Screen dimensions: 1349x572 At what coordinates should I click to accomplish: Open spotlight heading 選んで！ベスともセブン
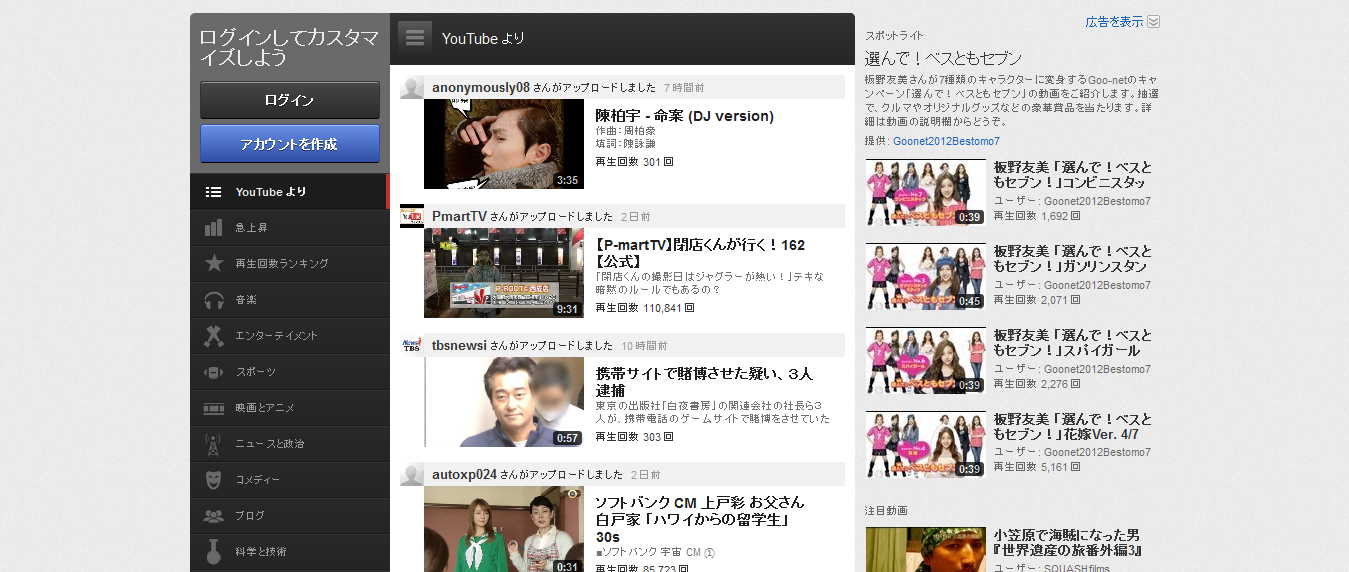click(944, 58)
